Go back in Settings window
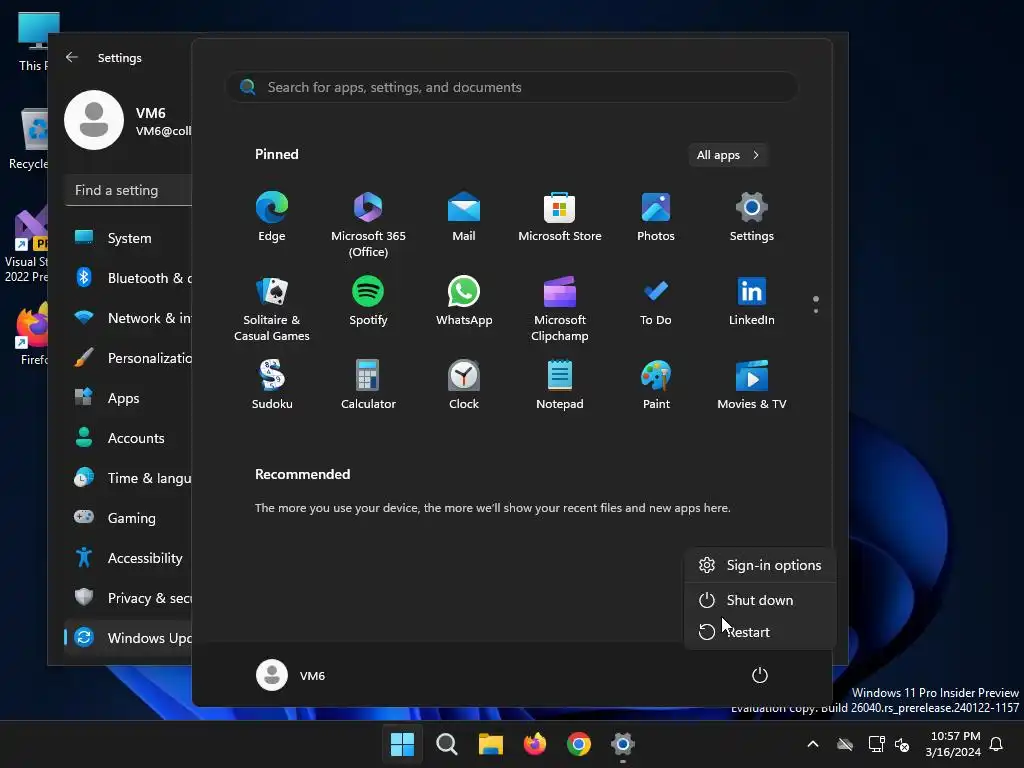The height and width of the screenshot is (768, 1024). 72,57
